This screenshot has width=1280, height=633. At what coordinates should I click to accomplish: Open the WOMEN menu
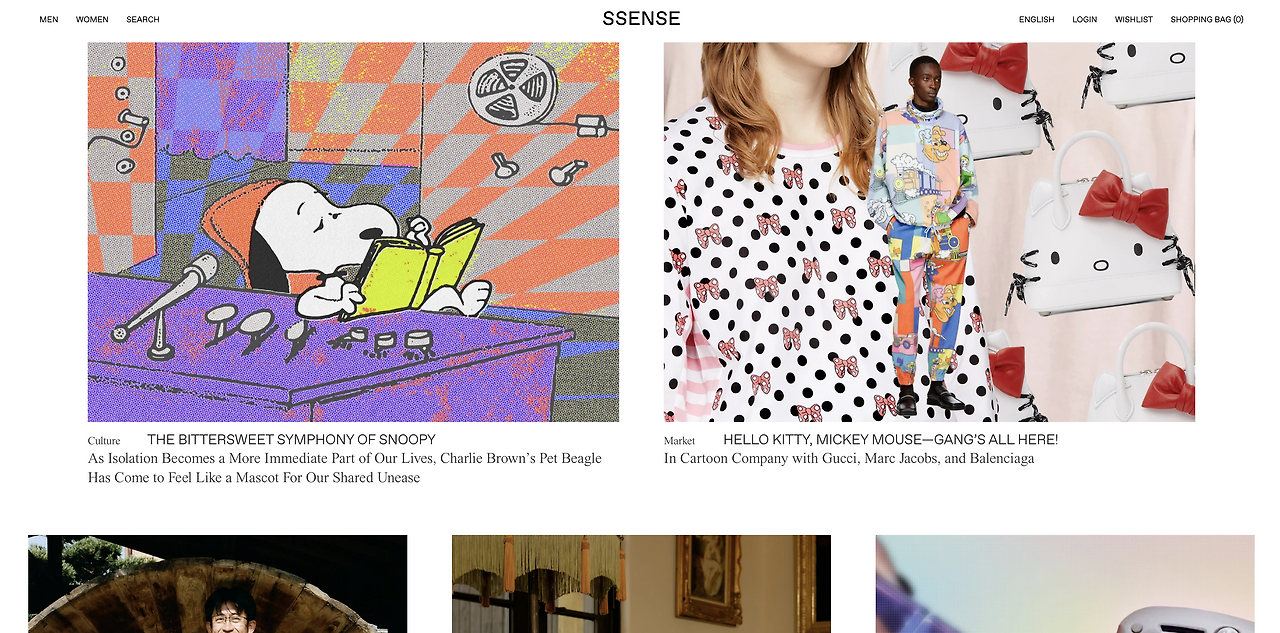(x=92, y=20)
